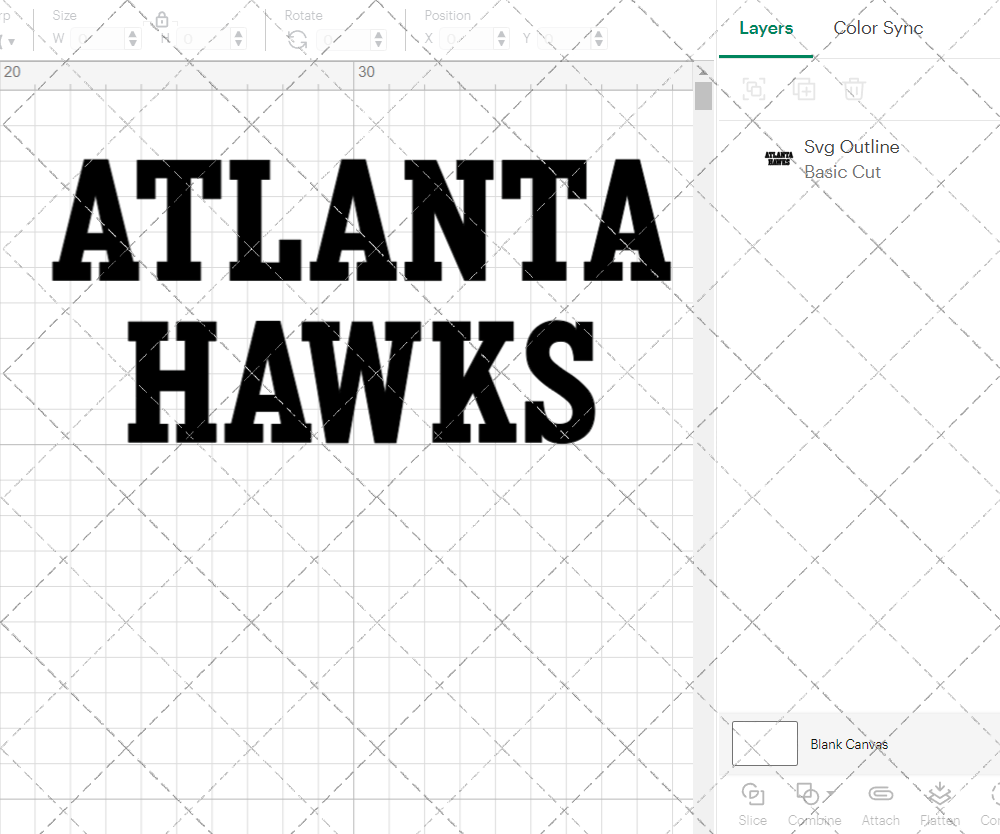
Task: Click the rotate reset icon
Action: pyautogui.click(x=295, y=37)
